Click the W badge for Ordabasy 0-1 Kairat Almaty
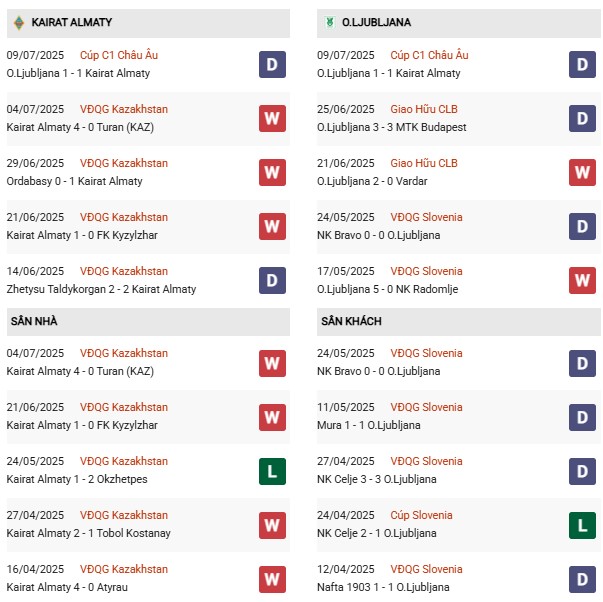The height and width of the screenshot is (602, 603). 272,172
